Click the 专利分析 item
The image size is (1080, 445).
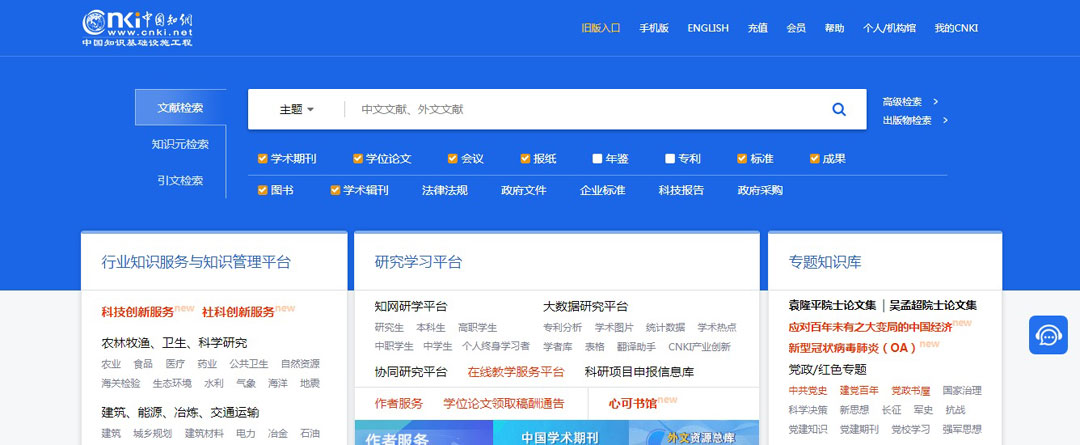pyautogui.click(x=562, y=327)
